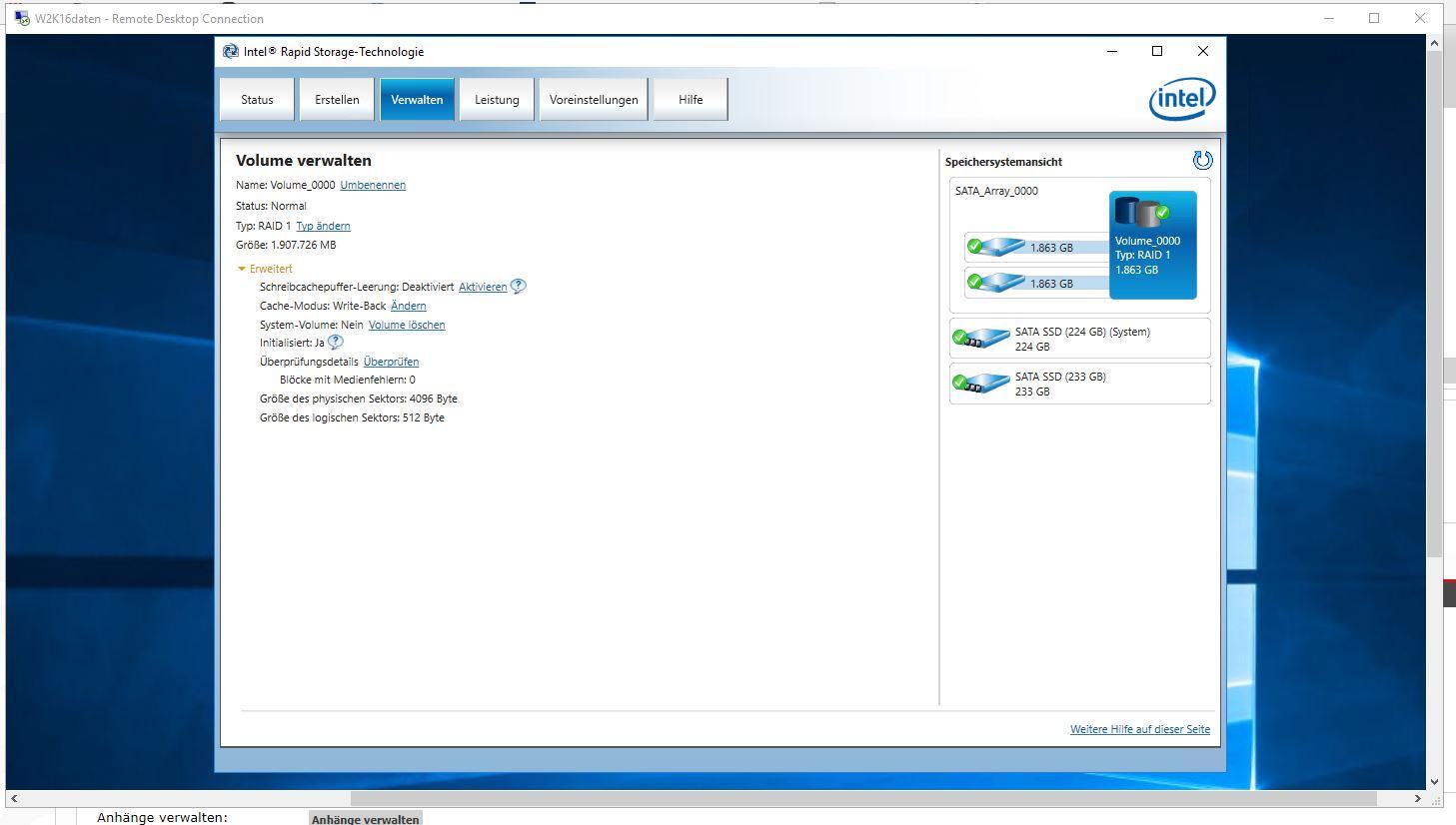Go to the Leistung tab
The width and height of the screenshot is (1456, 825).
coord(497,100)
